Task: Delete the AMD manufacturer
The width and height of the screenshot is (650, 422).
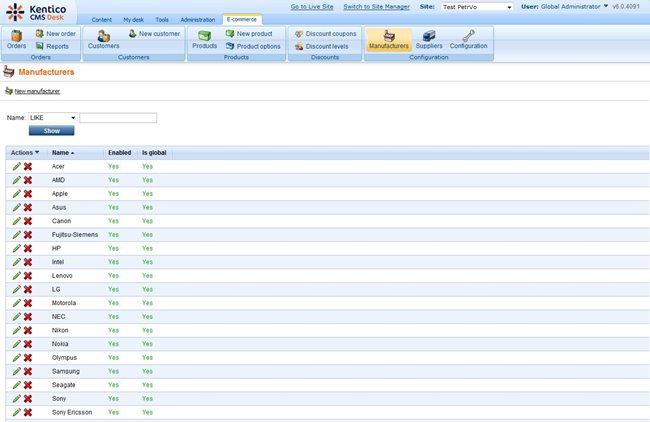Action: 28,180
